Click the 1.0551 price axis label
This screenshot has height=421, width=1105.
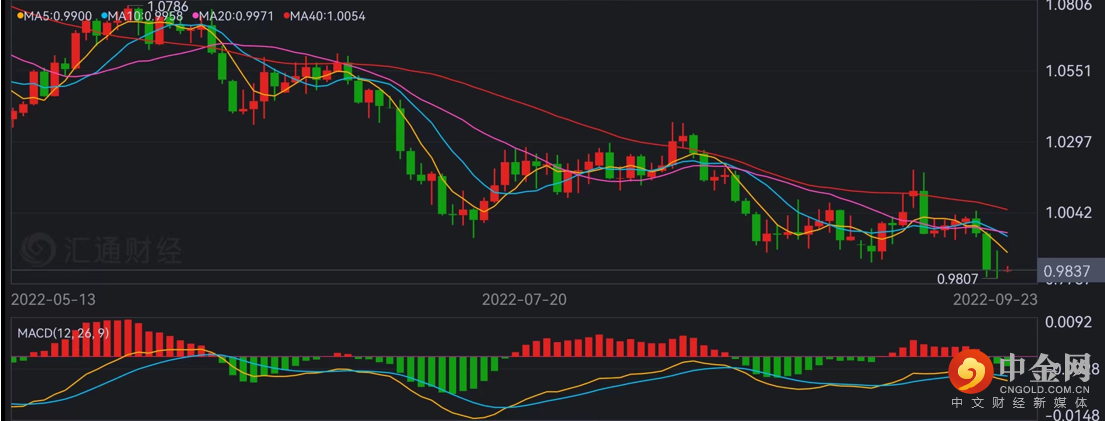coord(1065,72)
